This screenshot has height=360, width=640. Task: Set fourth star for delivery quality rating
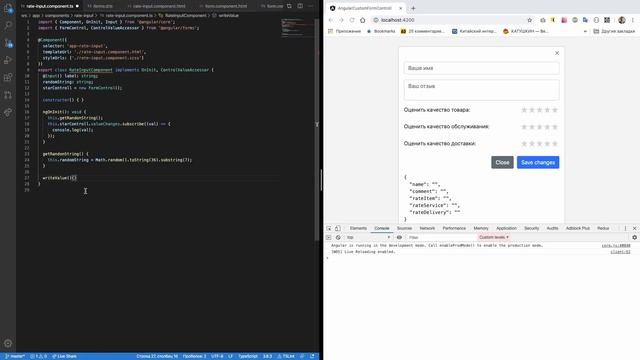click(547, 144)
